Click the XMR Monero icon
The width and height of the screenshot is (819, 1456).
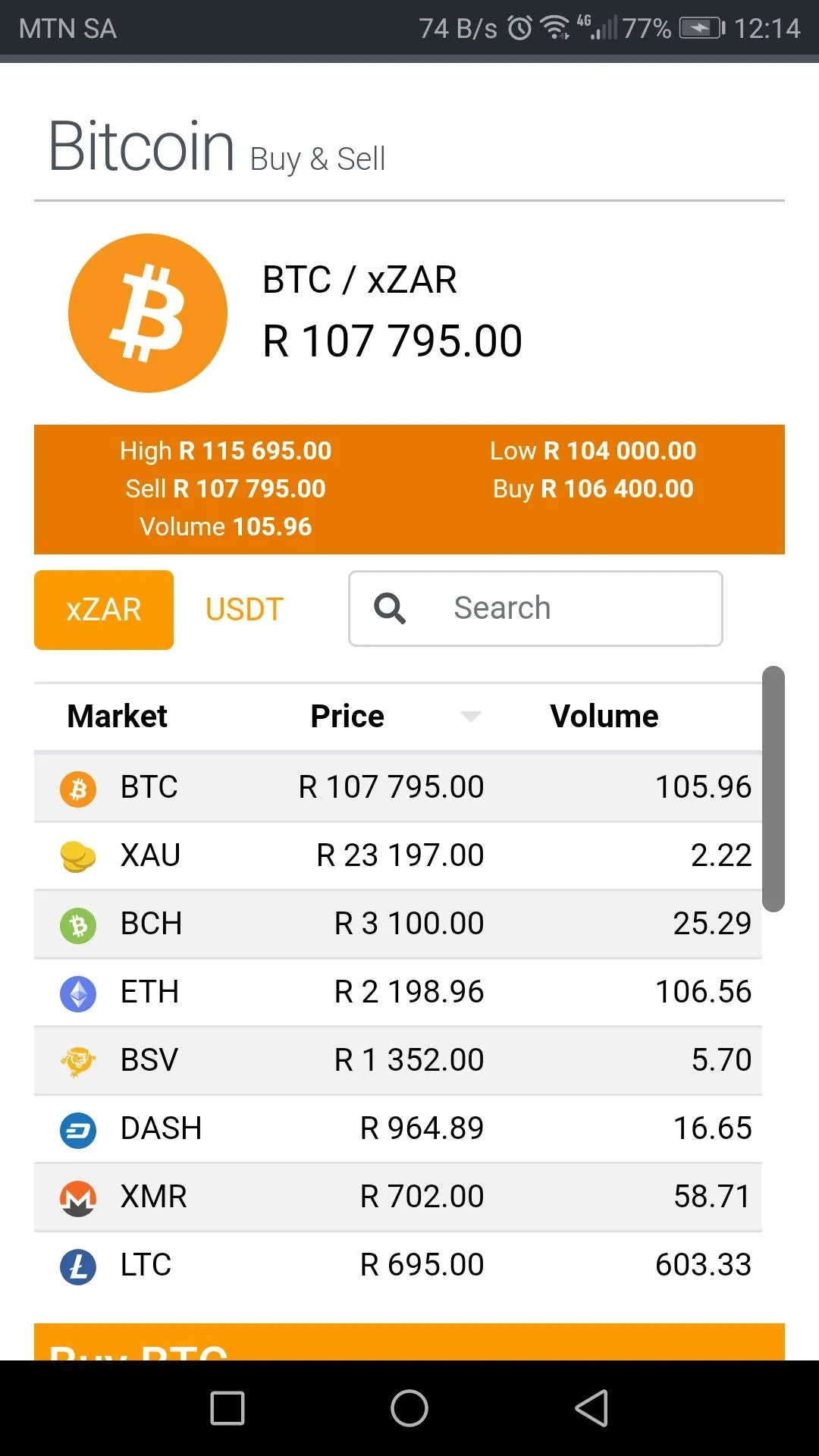pyautogui.click(x=78, y=1198)
